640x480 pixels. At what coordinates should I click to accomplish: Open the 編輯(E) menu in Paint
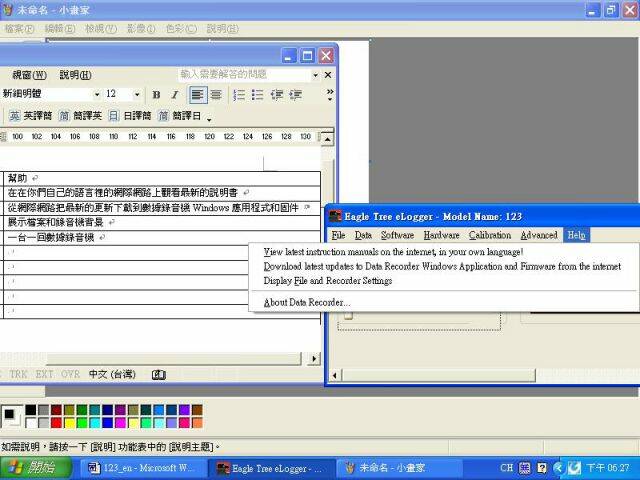point(60,29)
